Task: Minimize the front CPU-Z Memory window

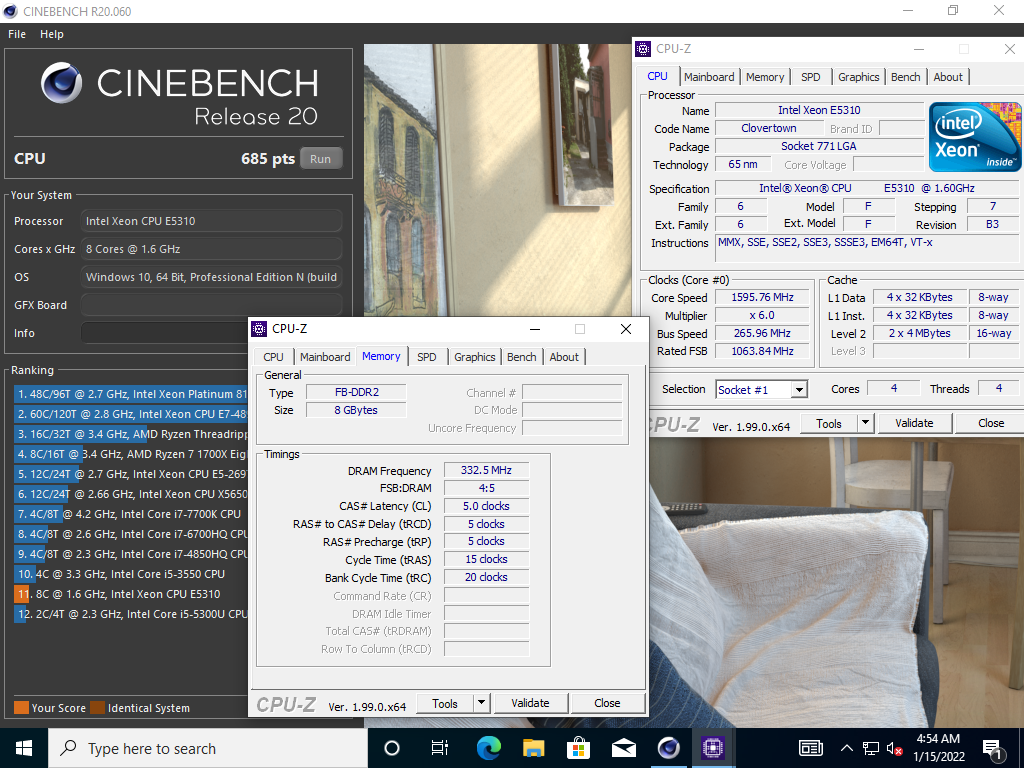Action: [x=534, y=329]
